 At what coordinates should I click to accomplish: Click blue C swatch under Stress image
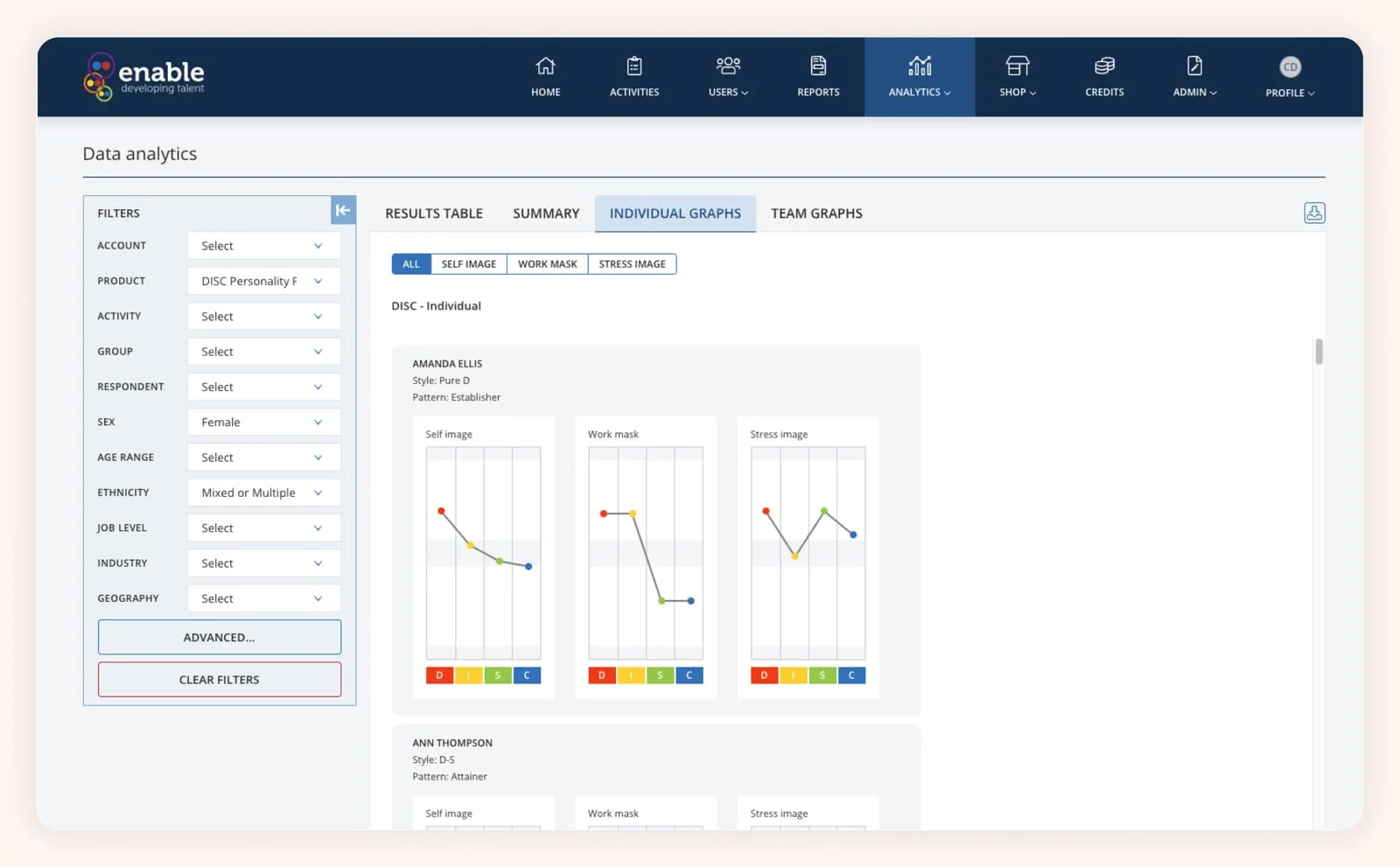(851, 675)
